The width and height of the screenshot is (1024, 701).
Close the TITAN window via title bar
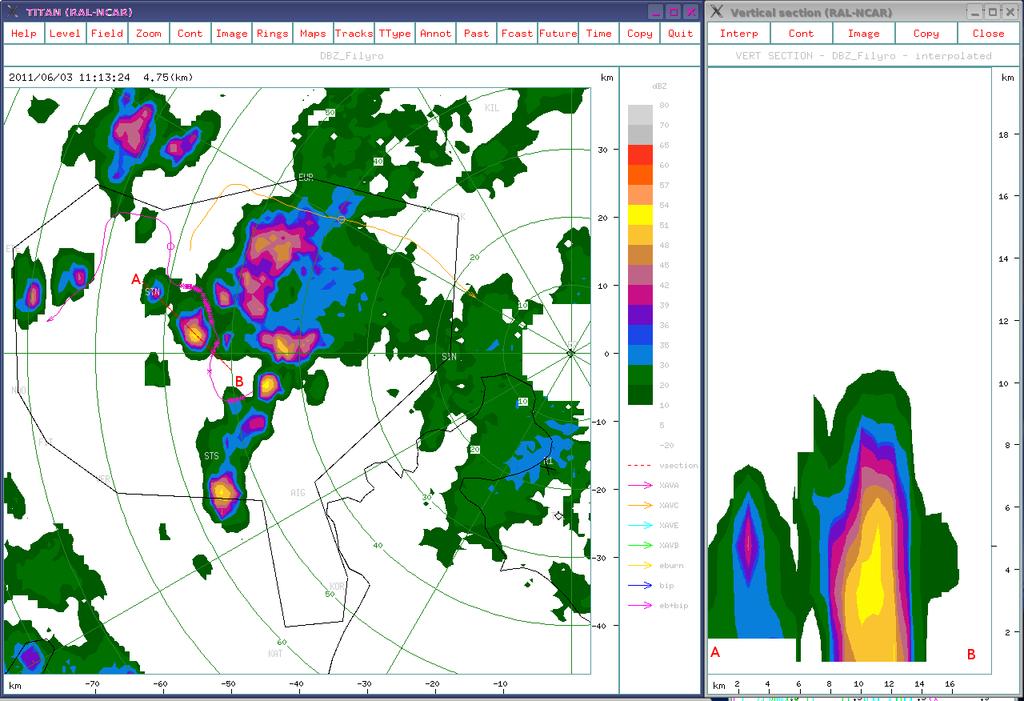pyautogui.click(x=690, y=12)
